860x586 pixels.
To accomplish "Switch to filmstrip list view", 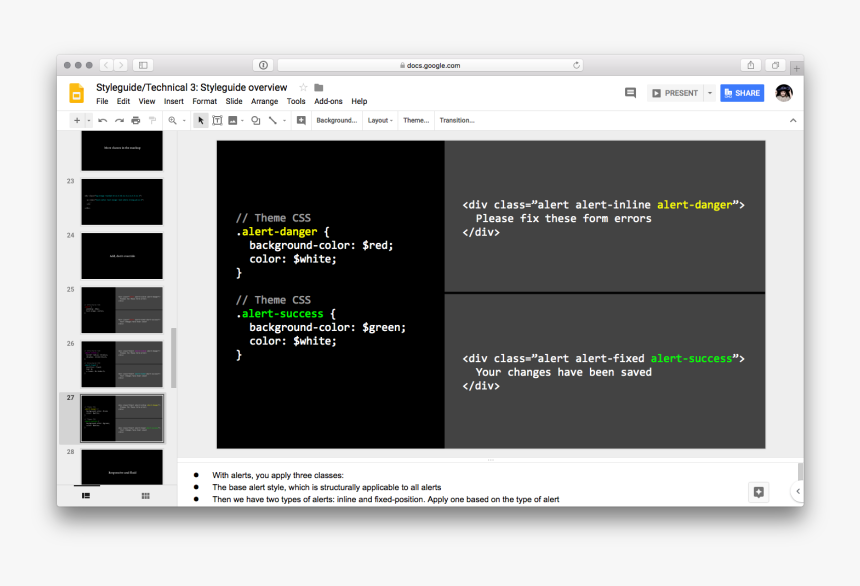I will [86, 495].
